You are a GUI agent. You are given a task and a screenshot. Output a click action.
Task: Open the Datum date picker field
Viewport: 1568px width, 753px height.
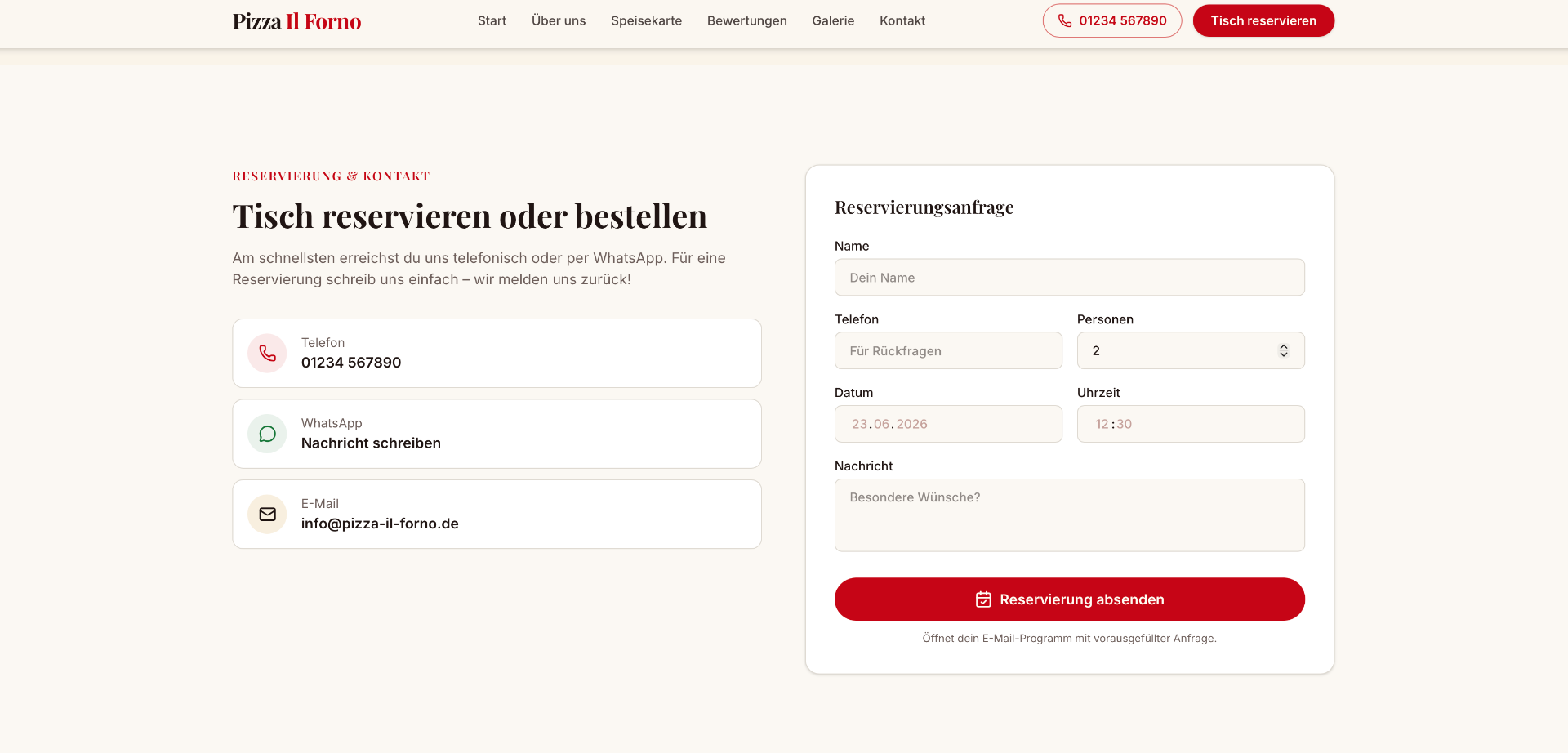click(x=948, y=424)
